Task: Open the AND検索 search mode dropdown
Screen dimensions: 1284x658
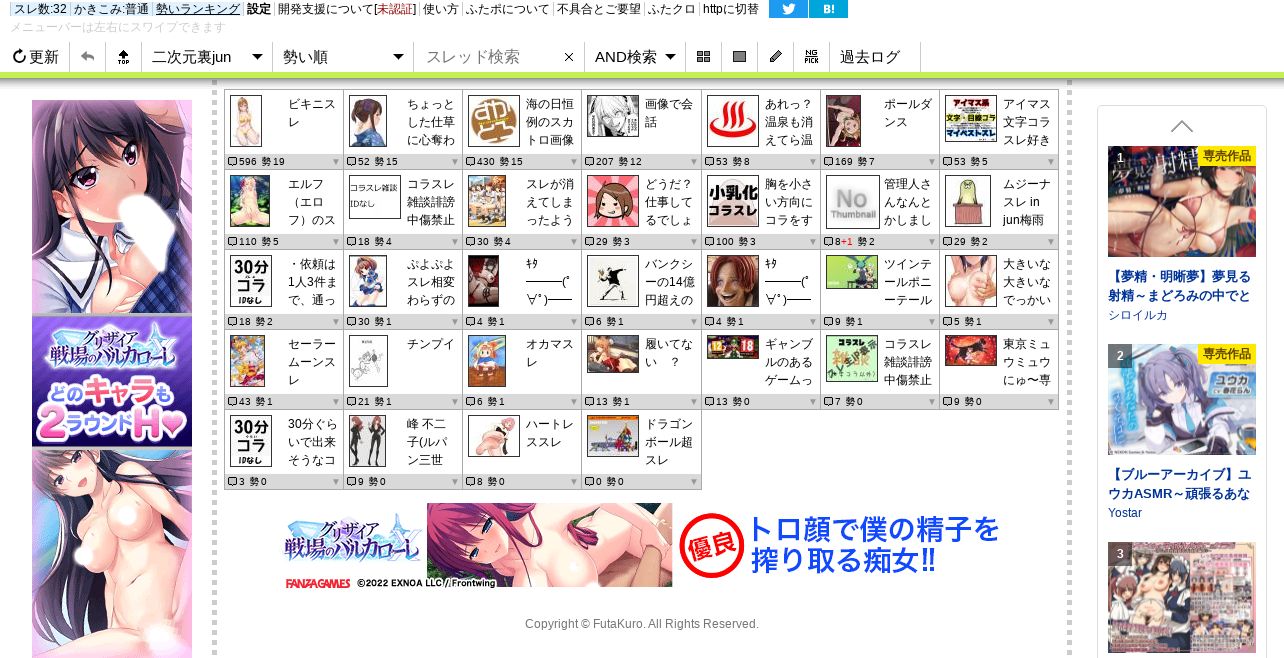Action: 635,57
